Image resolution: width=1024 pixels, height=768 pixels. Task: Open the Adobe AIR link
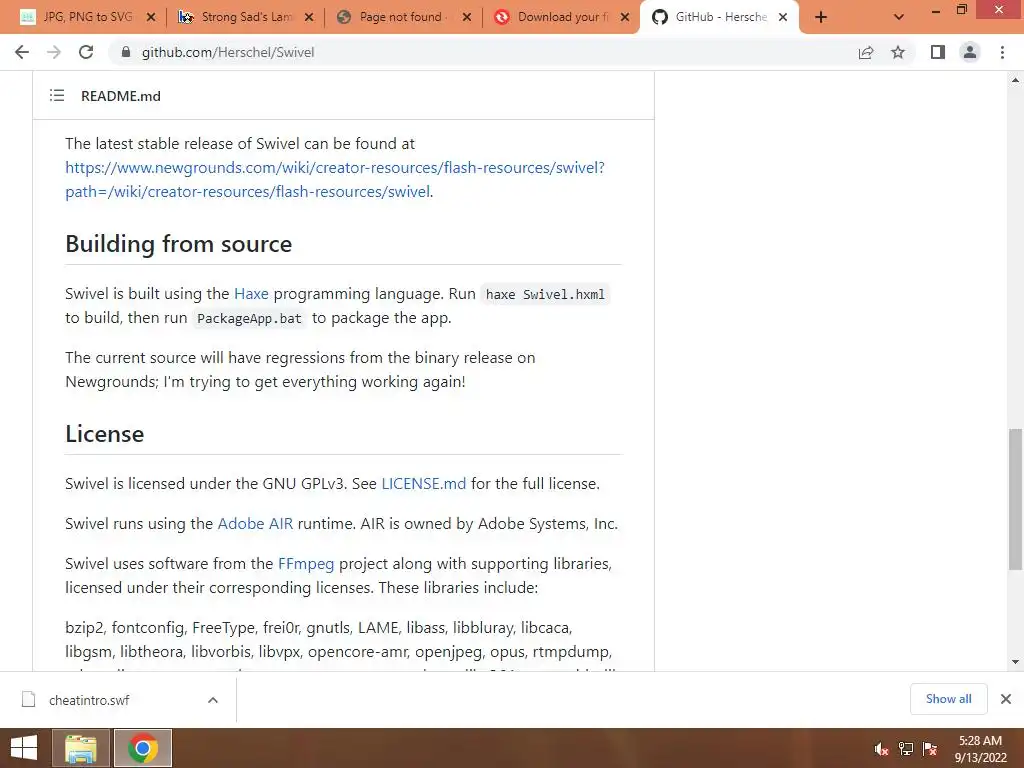pyautogui.click(x=255, y=524)
